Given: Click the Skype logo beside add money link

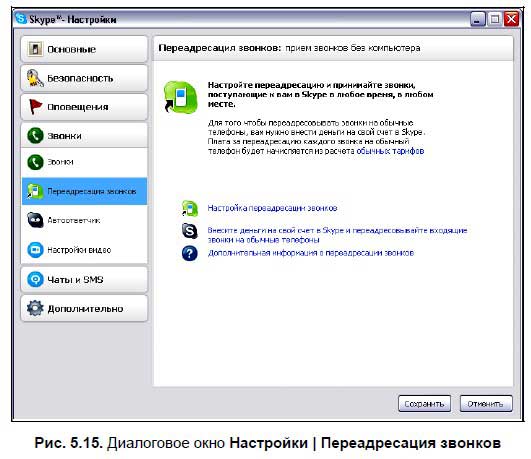Looking at the screenshot, I should [x=190, y=231].
